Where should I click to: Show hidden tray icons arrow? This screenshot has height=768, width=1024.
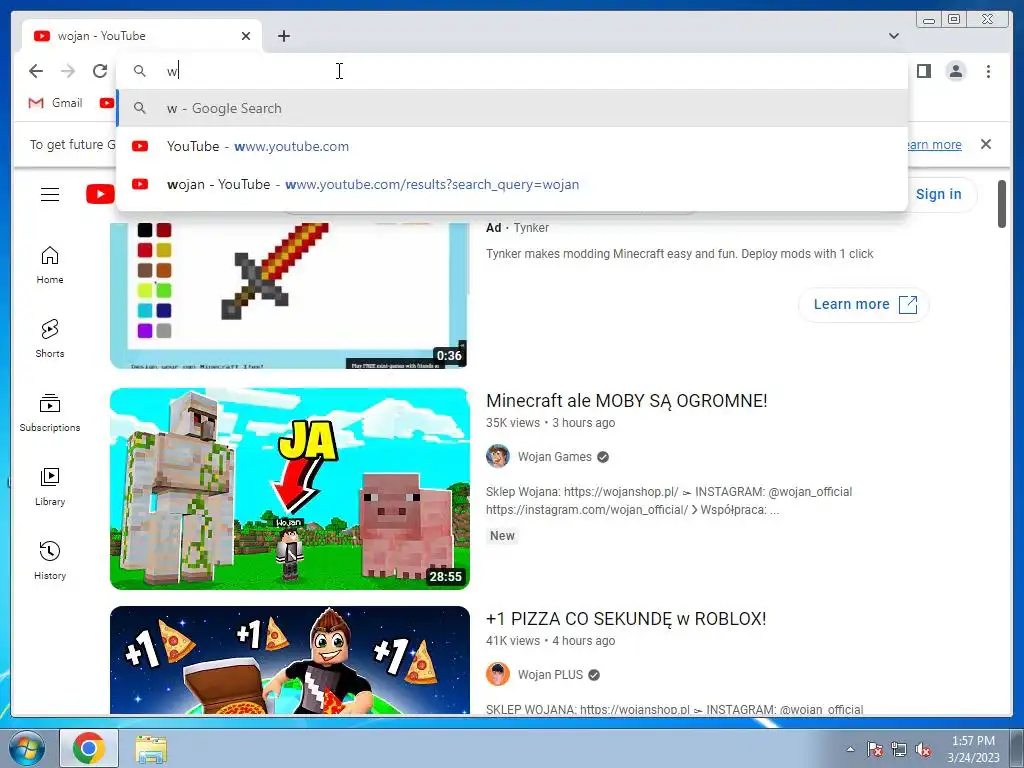tap(850, 749)
